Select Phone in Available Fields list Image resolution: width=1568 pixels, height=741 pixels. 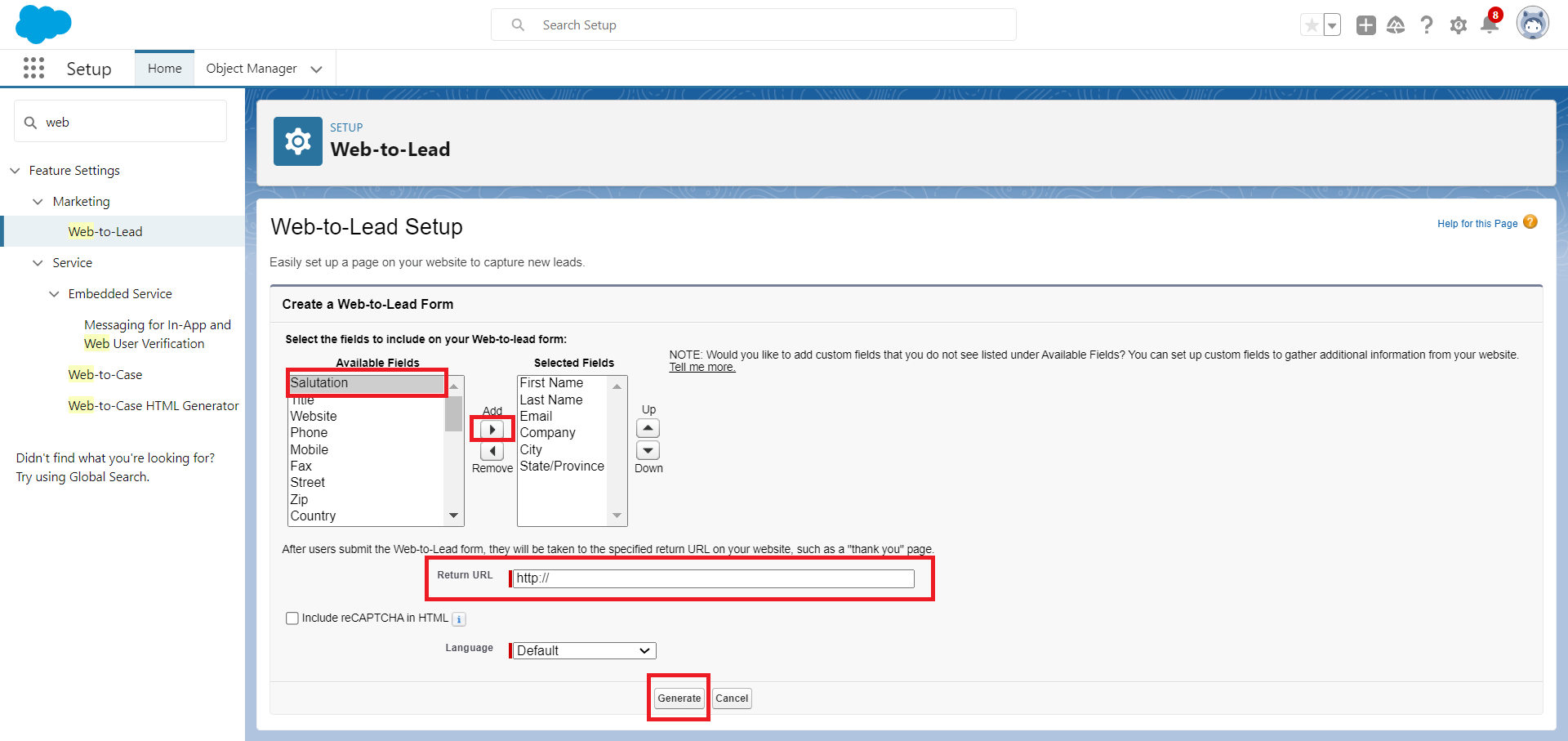click(309, 433)
